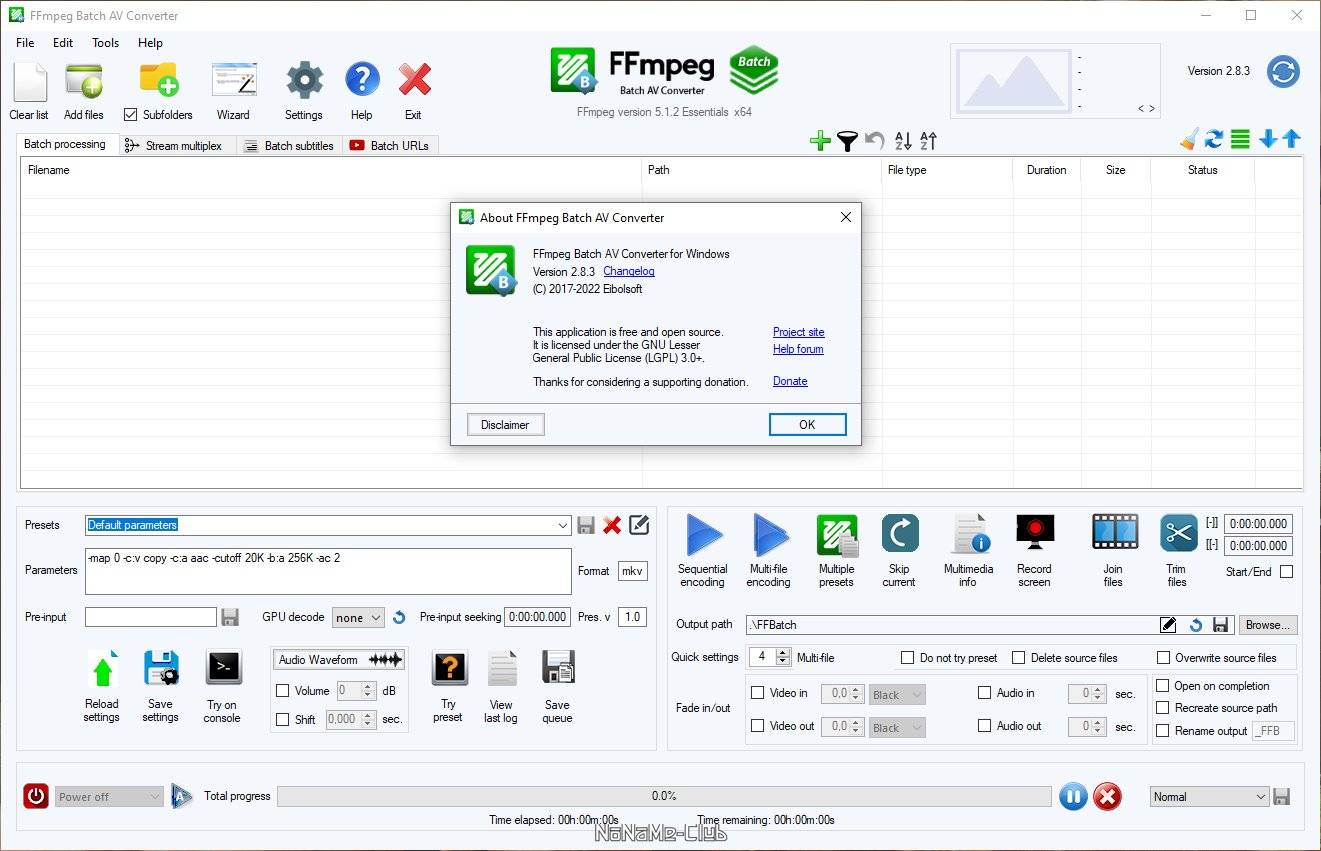The image size is (1321, 851).
Task: Open Video in Black color dropdown
Action: click(x=897, y=694)
